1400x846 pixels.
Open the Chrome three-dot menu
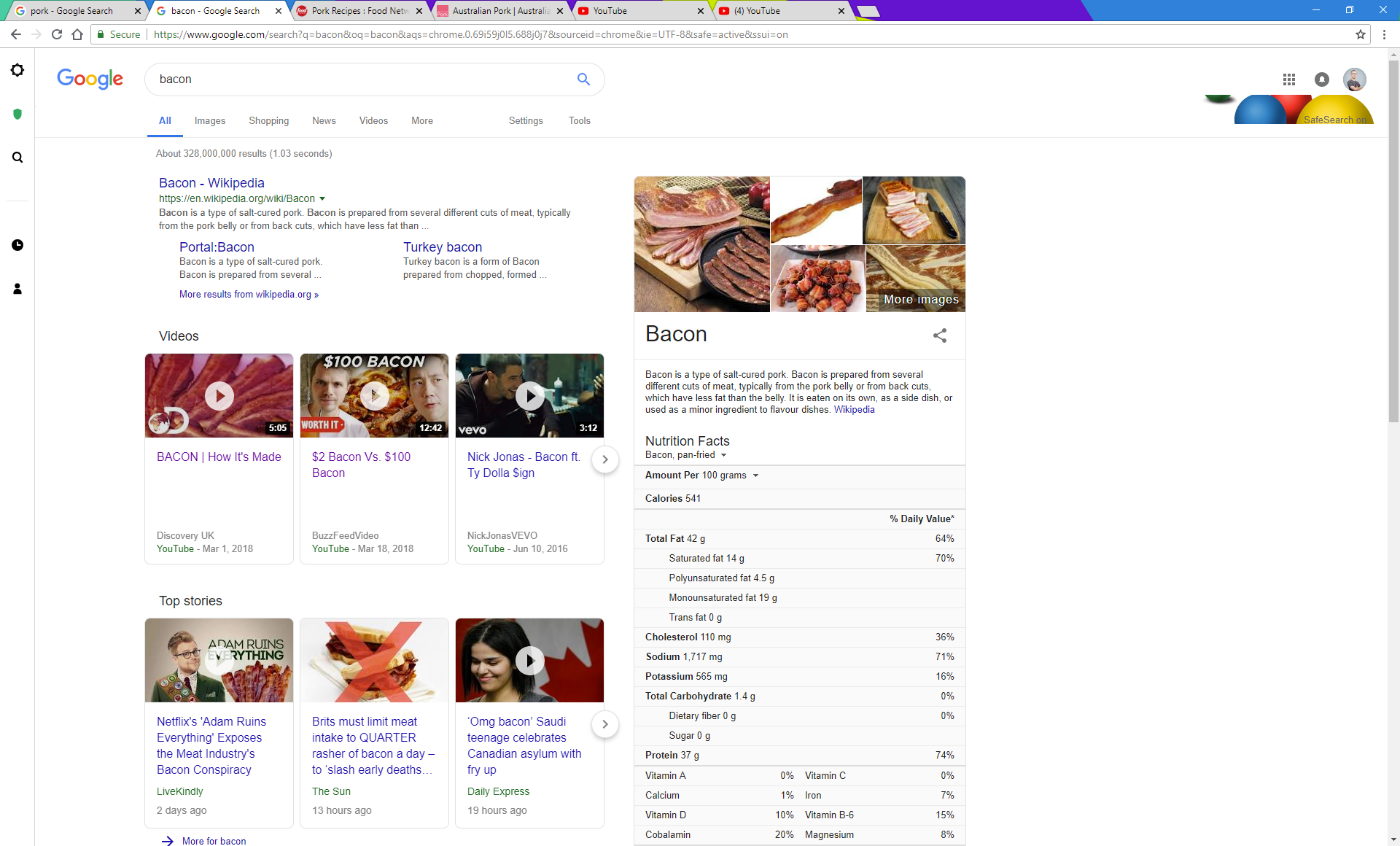(1384, 34)
